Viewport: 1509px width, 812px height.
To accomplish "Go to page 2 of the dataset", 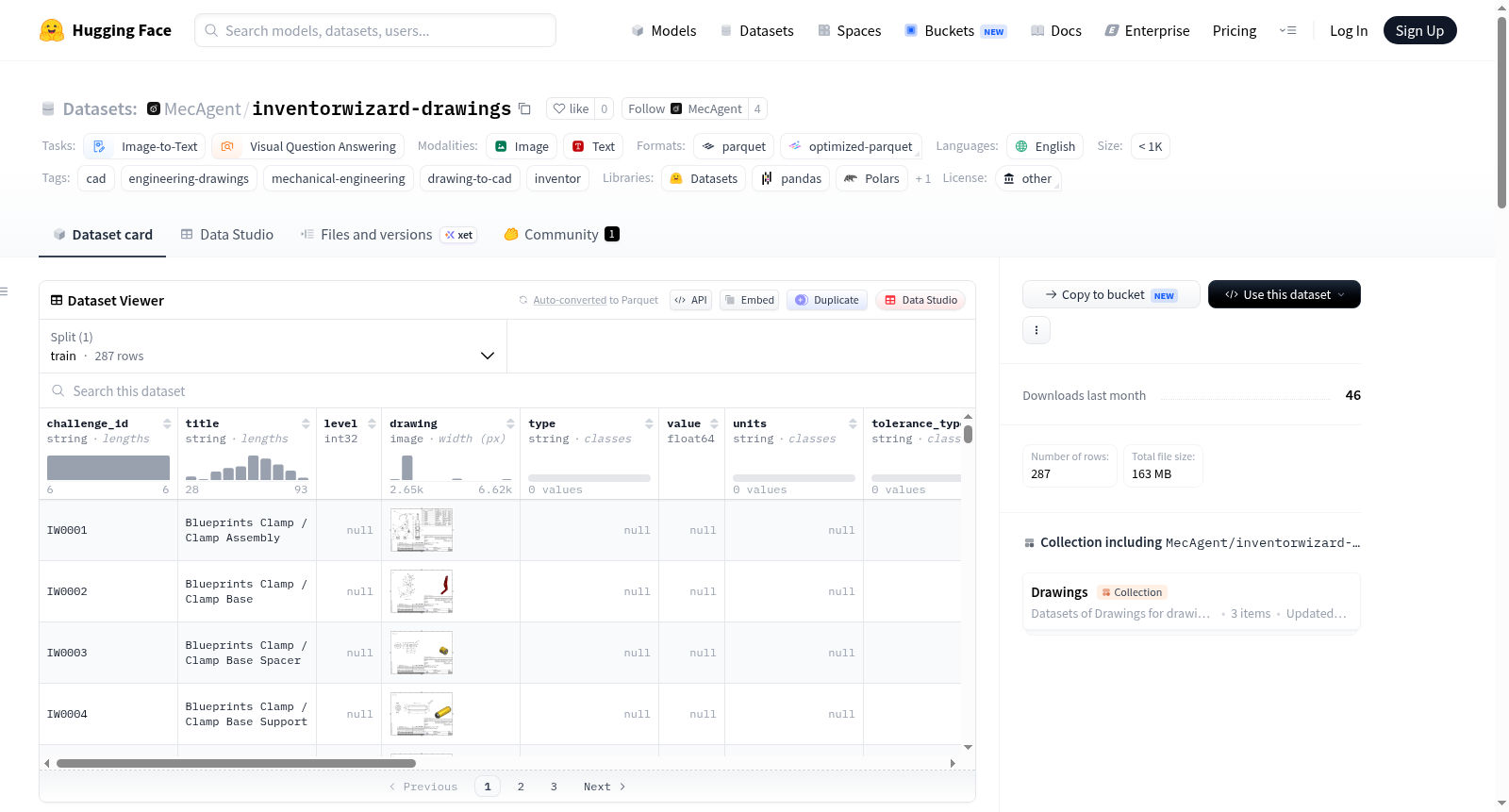I will tap(521, 787).
